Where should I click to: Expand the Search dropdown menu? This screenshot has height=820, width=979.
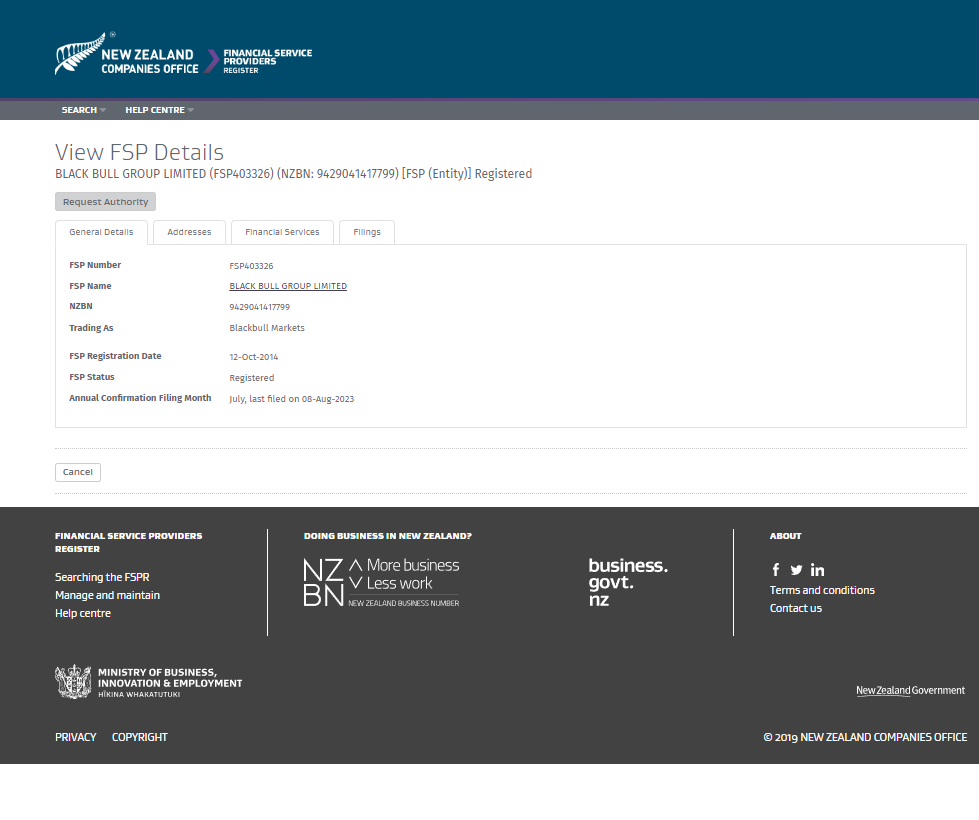(83, 110)
